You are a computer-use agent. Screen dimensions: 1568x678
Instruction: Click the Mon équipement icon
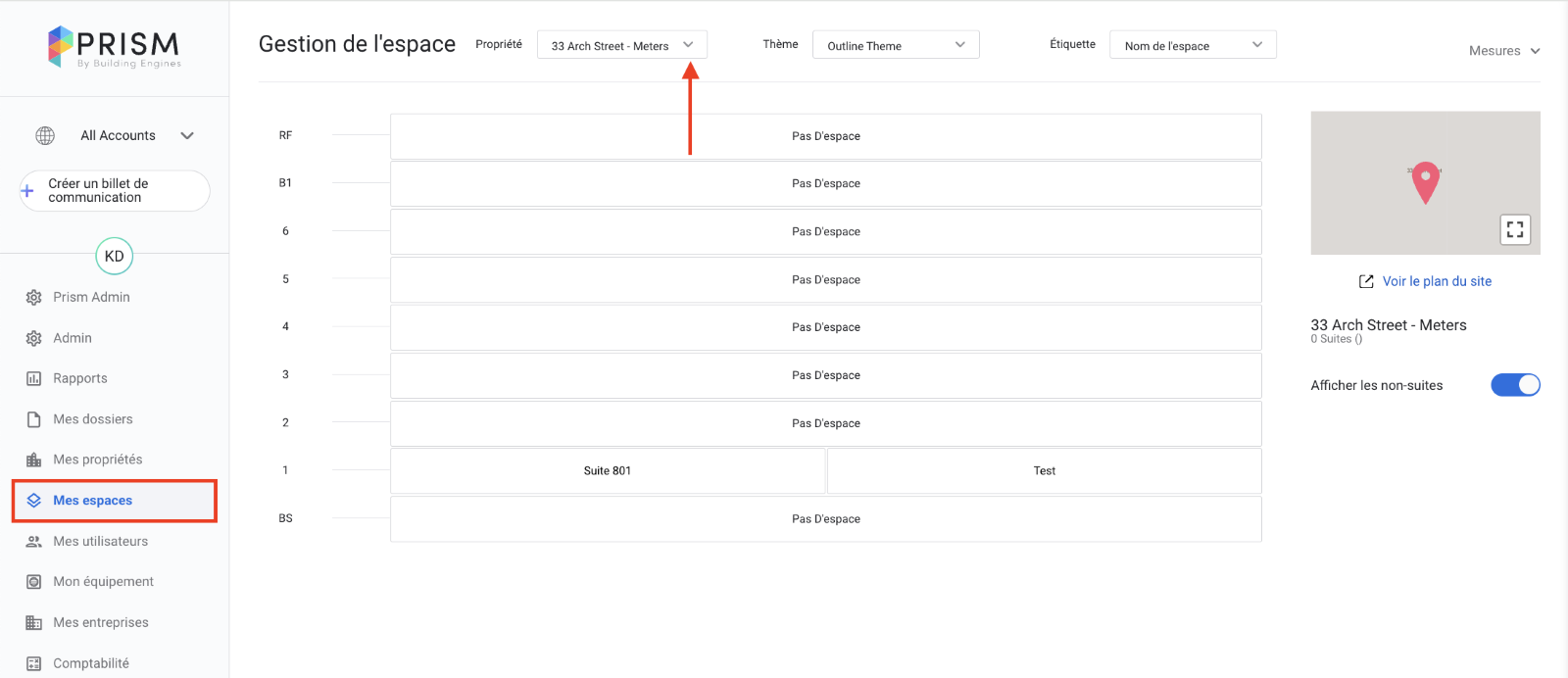point(34,582)
